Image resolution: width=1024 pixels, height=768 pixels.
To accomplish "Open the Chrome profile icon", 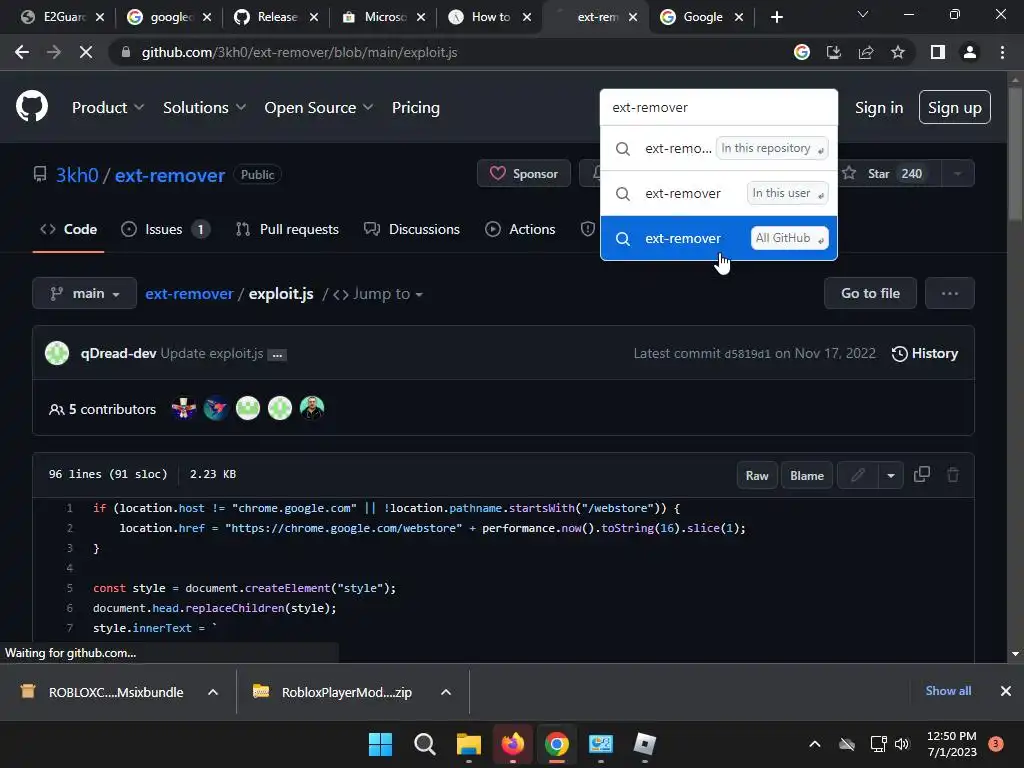I will [970, 52].
